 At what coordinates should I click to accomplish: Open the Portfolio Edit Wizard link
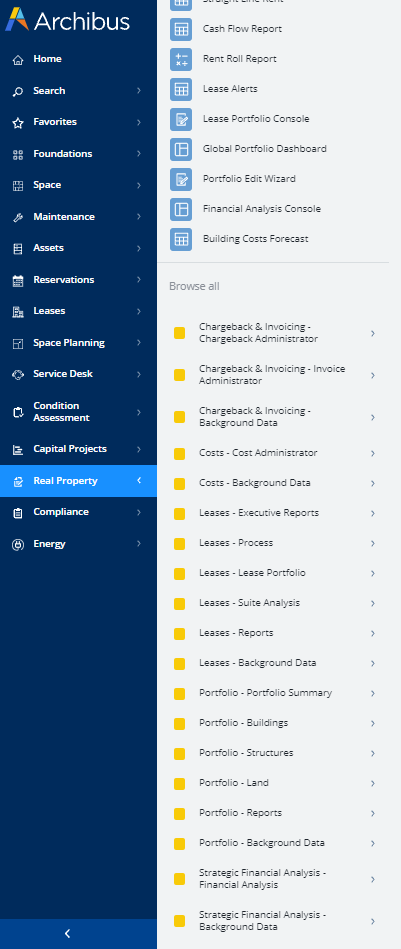coord(249,179)
